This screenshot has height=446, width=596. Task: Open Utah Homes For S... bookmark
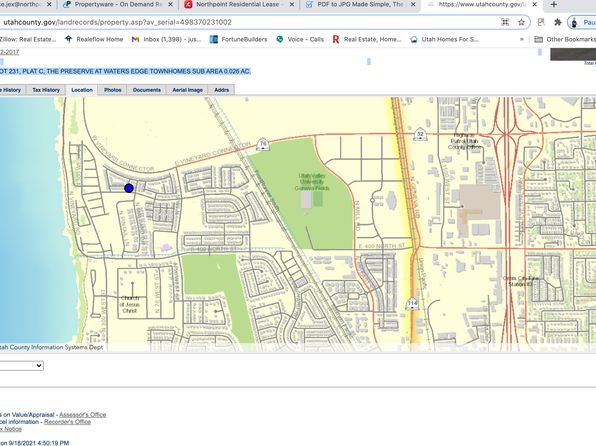coord(445,39)
